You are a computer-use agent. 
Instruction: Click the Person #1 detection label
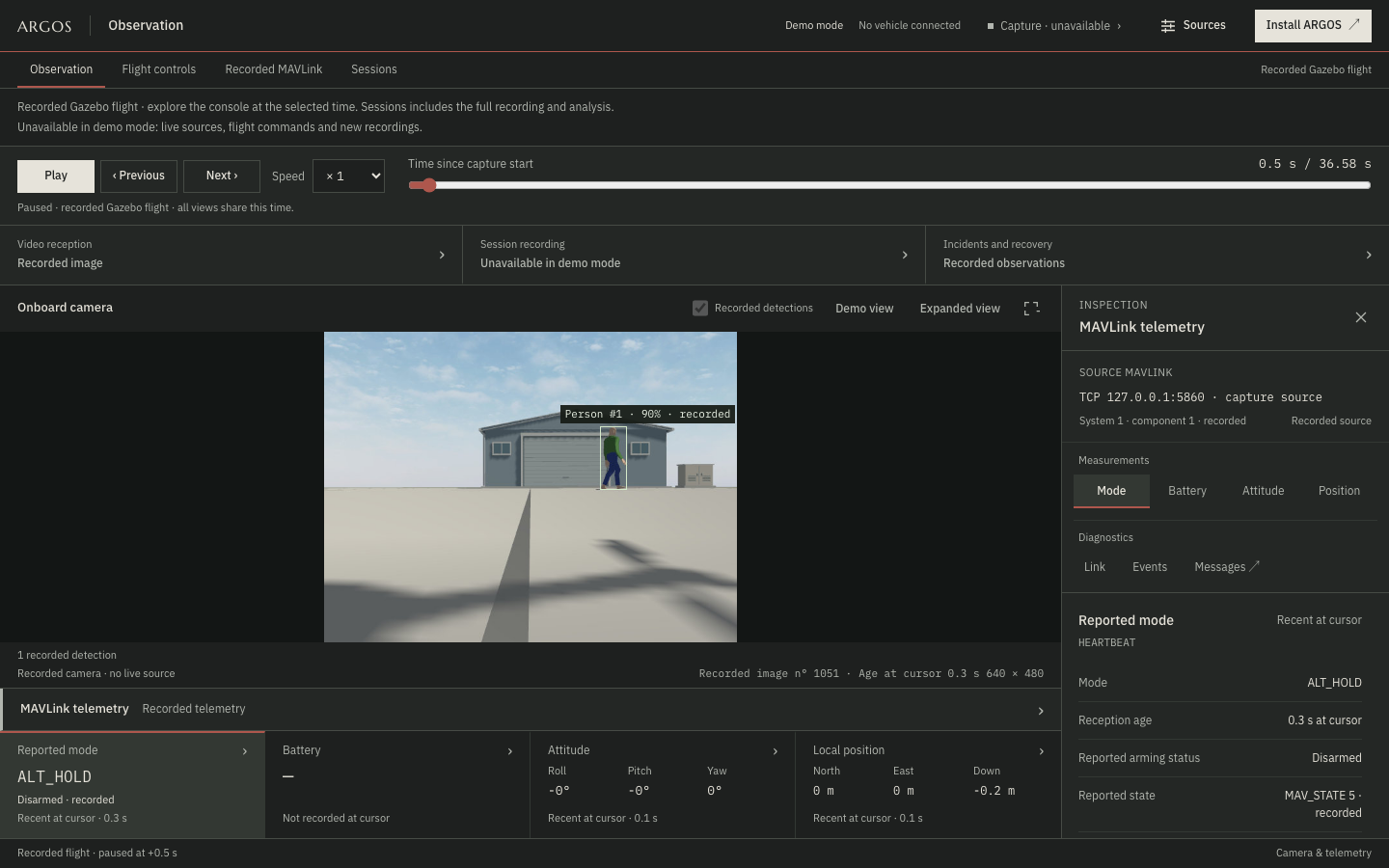647,415
